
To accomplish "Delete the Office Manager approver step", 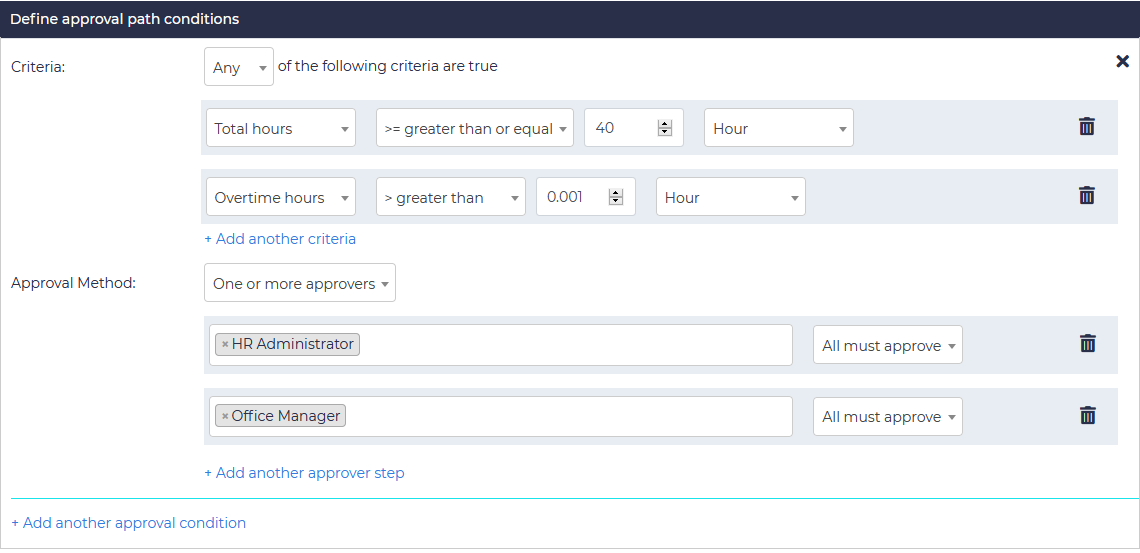I will click(x=1088, y=416).
